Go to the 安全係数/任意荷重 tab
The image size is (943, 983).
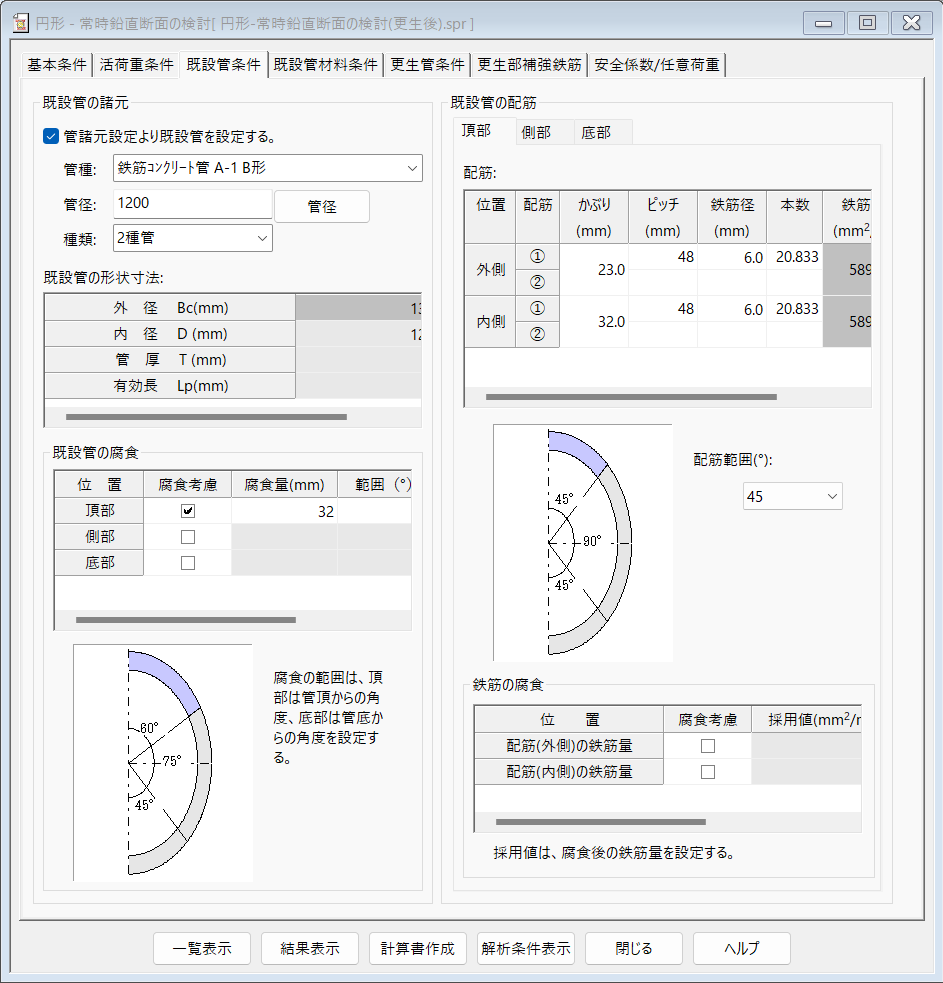[656, 65]
